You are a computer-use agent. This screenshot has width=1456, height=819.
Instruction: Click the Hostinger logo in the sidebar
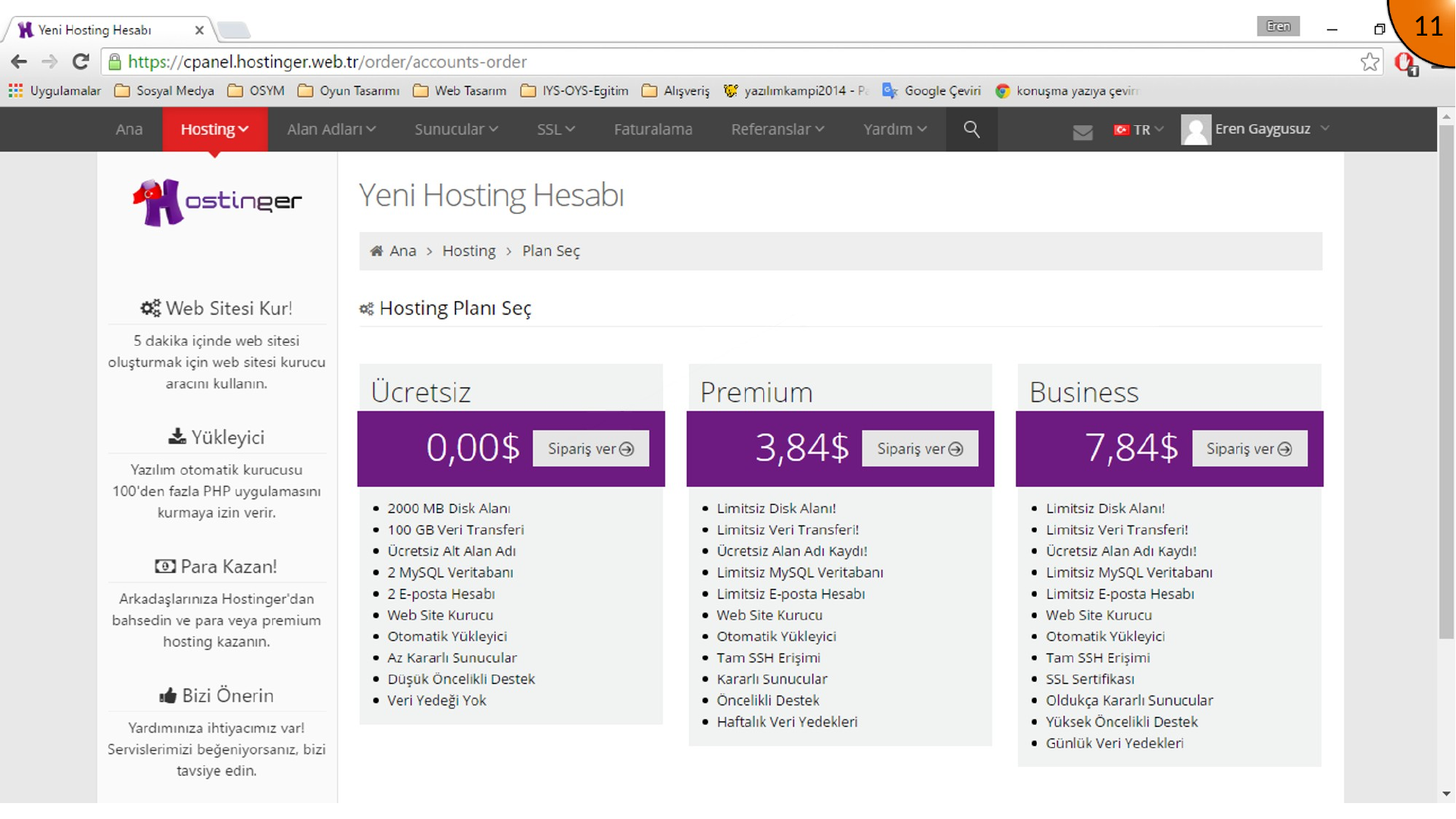[217, 202]
